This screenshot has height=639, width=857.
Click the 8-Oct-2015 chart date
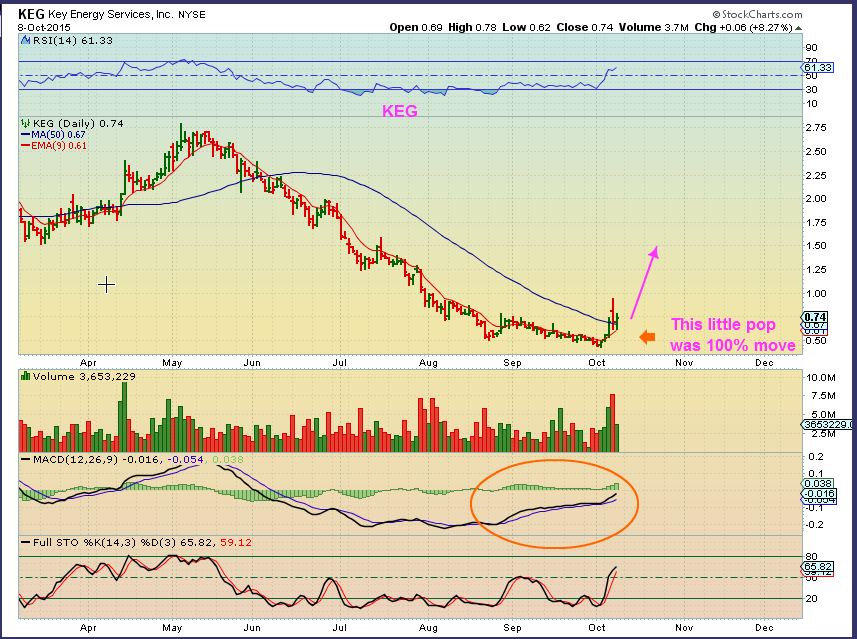coord(44,27)
